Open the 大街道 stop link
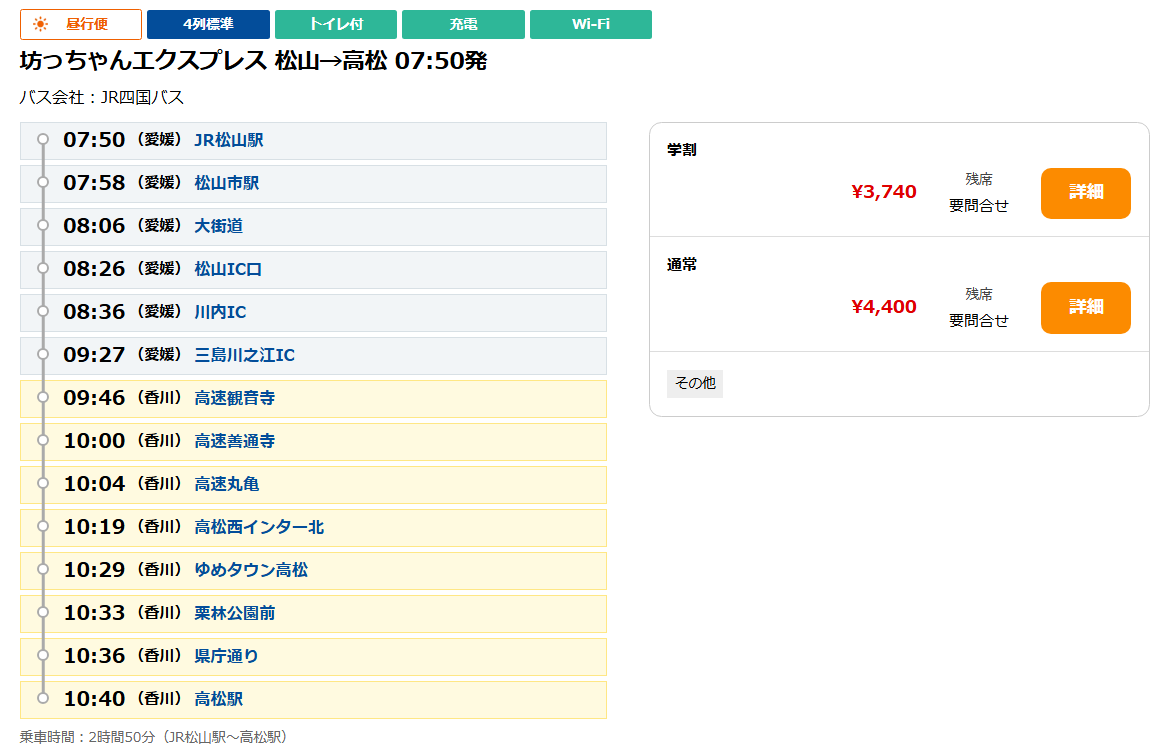The height and width of the screenshot is (751, 1164). (218, 226)
